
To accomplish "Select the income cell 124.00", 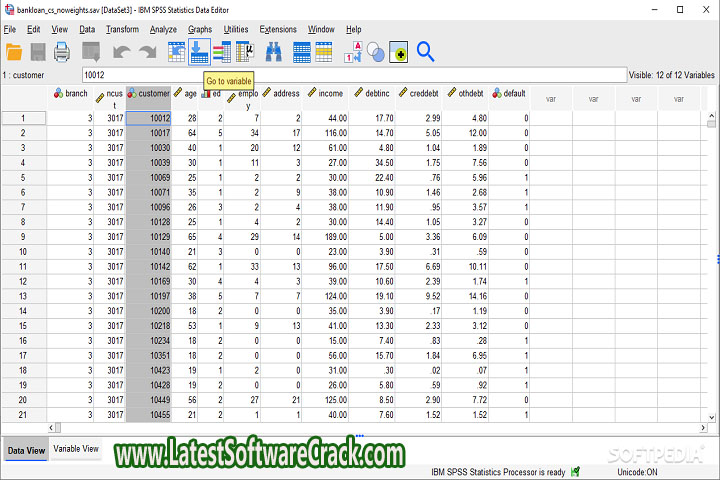I will [x=326, y=296].
